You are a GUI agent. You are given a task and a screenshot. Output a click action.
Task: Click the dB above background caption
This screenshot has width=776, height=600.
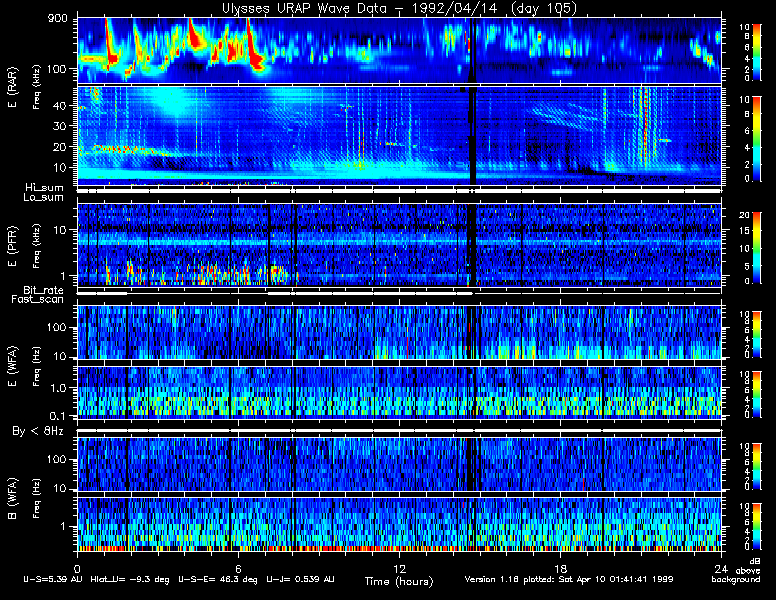point(738,571)
